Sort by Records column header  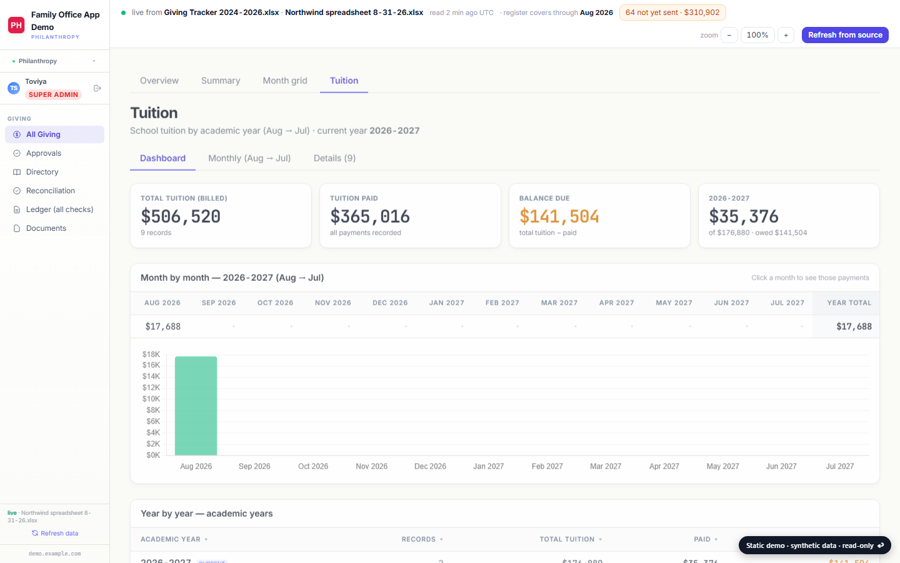(x=422, y=539)
